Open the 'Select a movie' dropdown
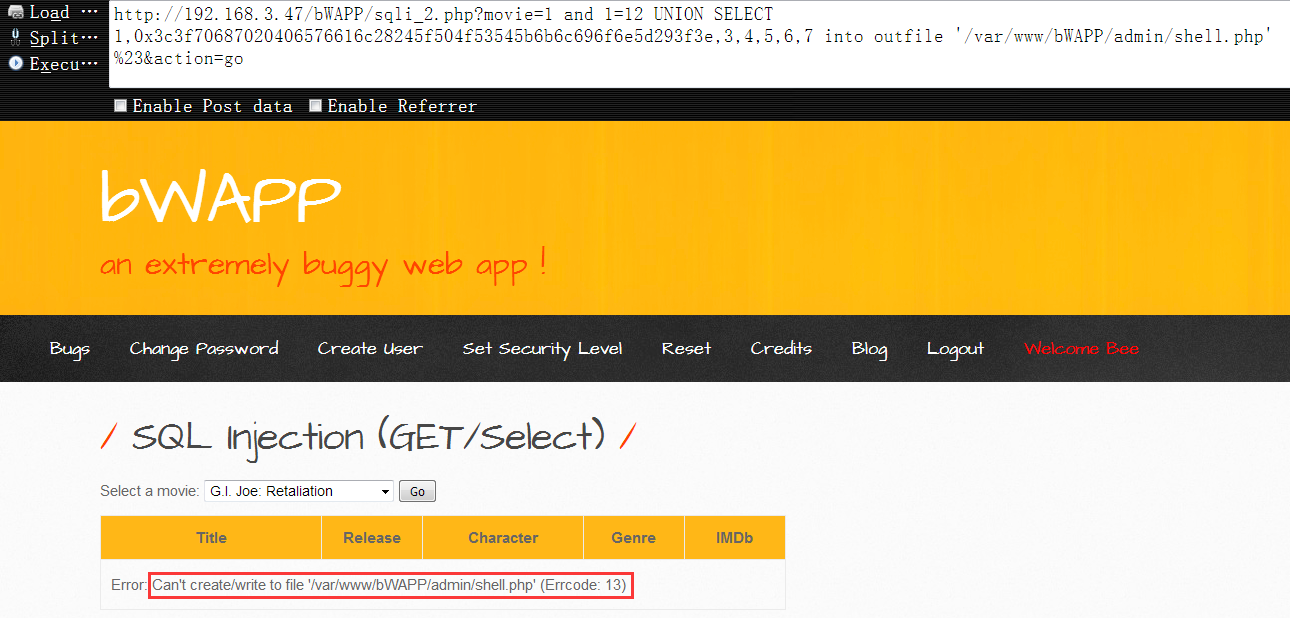 [299, 491]
